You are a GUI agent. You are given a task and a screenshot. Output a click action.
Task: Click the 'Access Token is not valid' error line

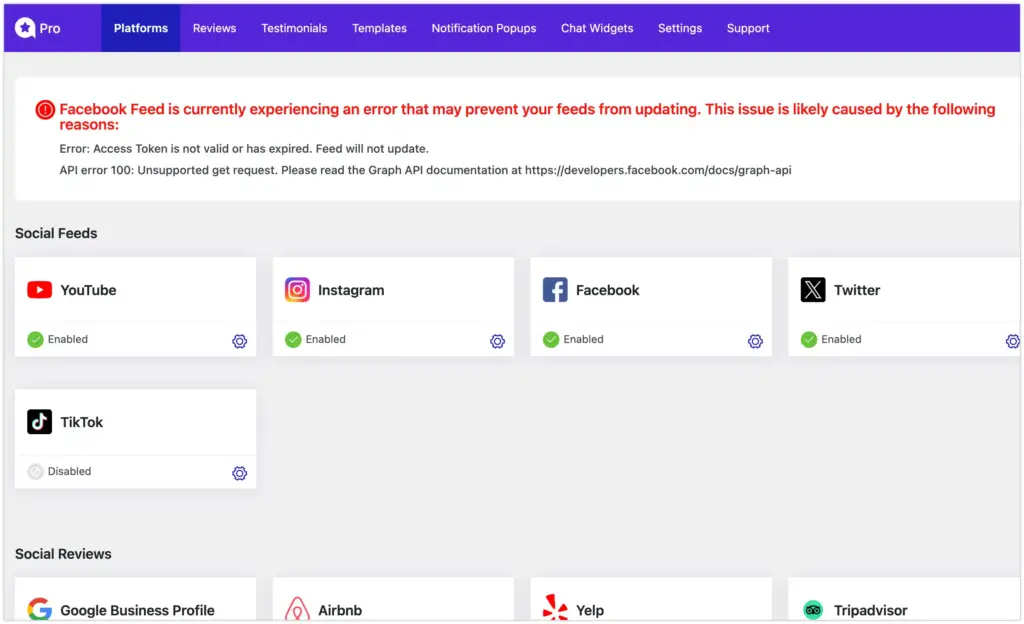coord(244,149)
